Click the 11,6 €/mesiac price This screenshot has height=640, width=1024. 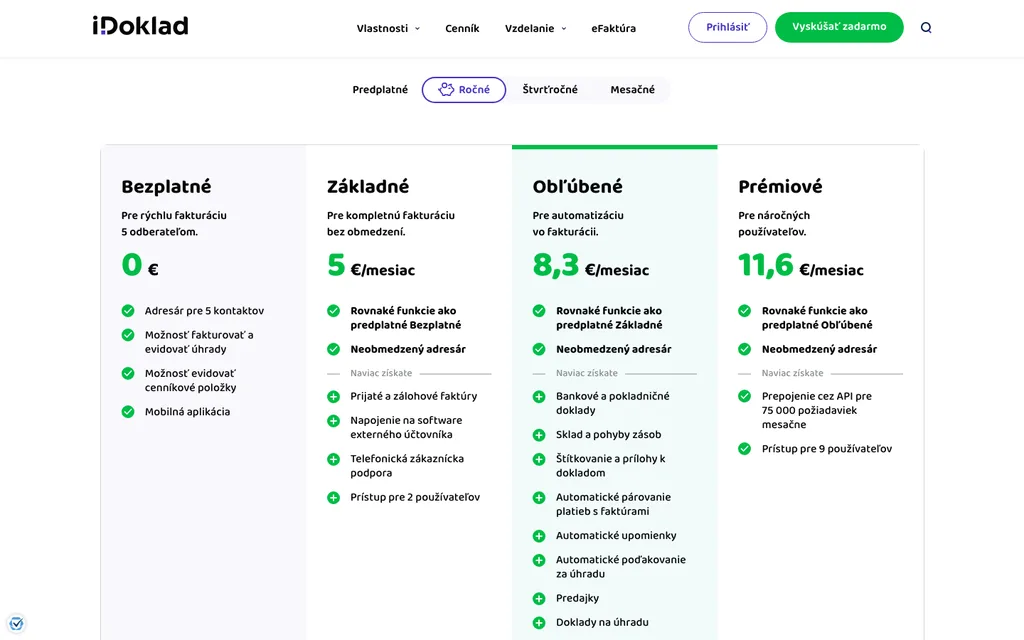click(801, 266)
